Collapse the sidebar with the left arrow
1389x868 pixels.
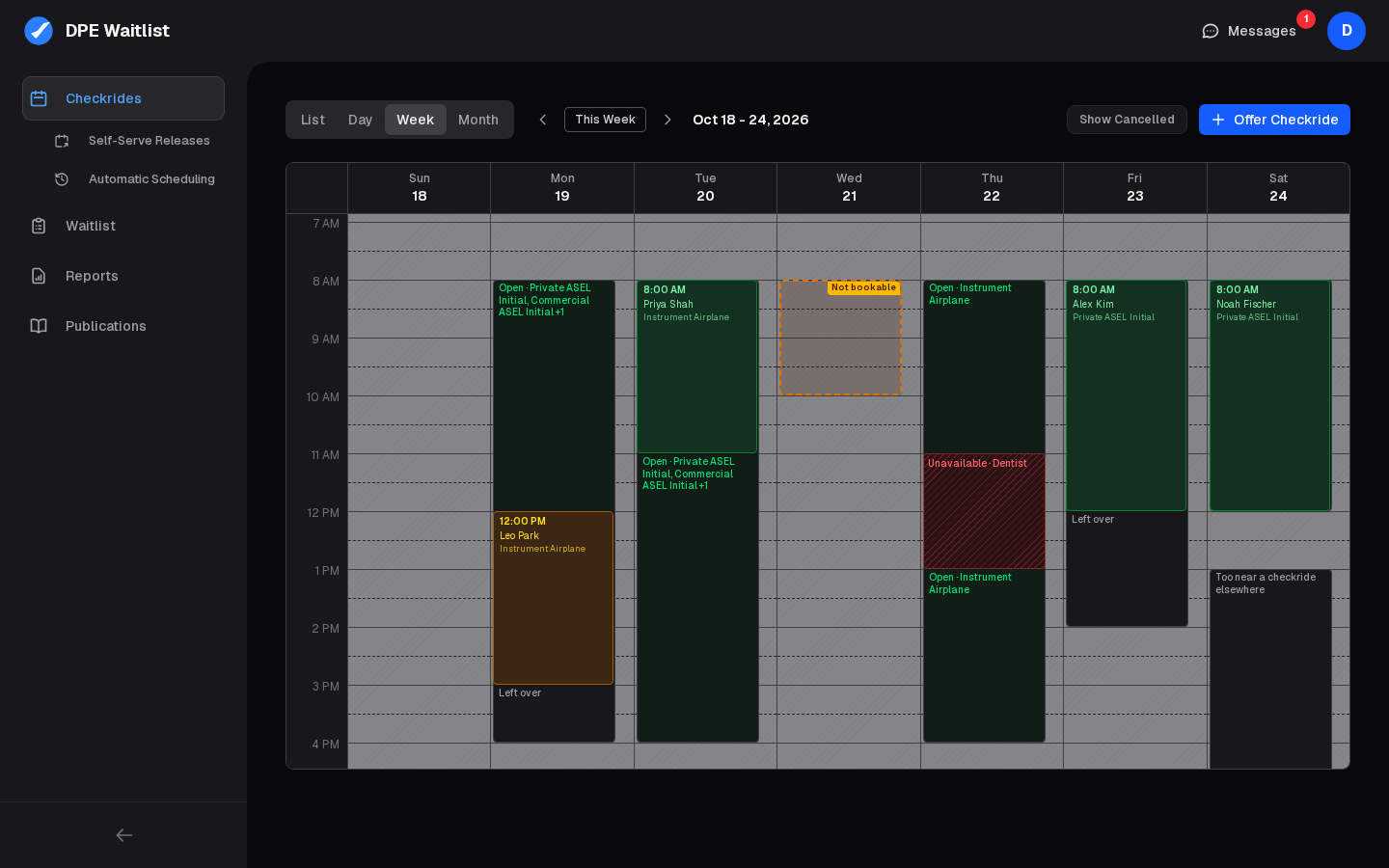coord(123,835)
